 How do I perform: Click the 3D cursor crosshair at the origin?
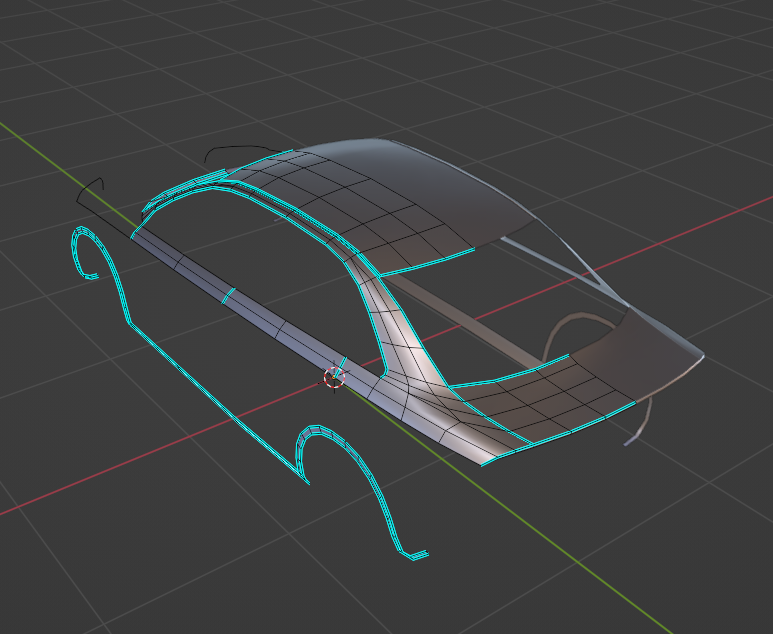(334, 377)
